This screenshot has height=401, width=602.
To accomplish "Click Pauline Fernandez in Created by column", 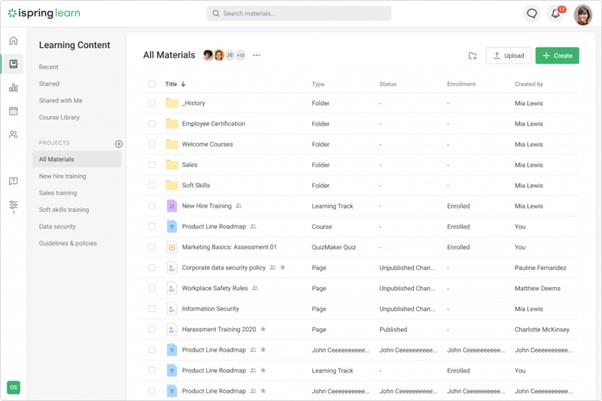I will (540, 267).
